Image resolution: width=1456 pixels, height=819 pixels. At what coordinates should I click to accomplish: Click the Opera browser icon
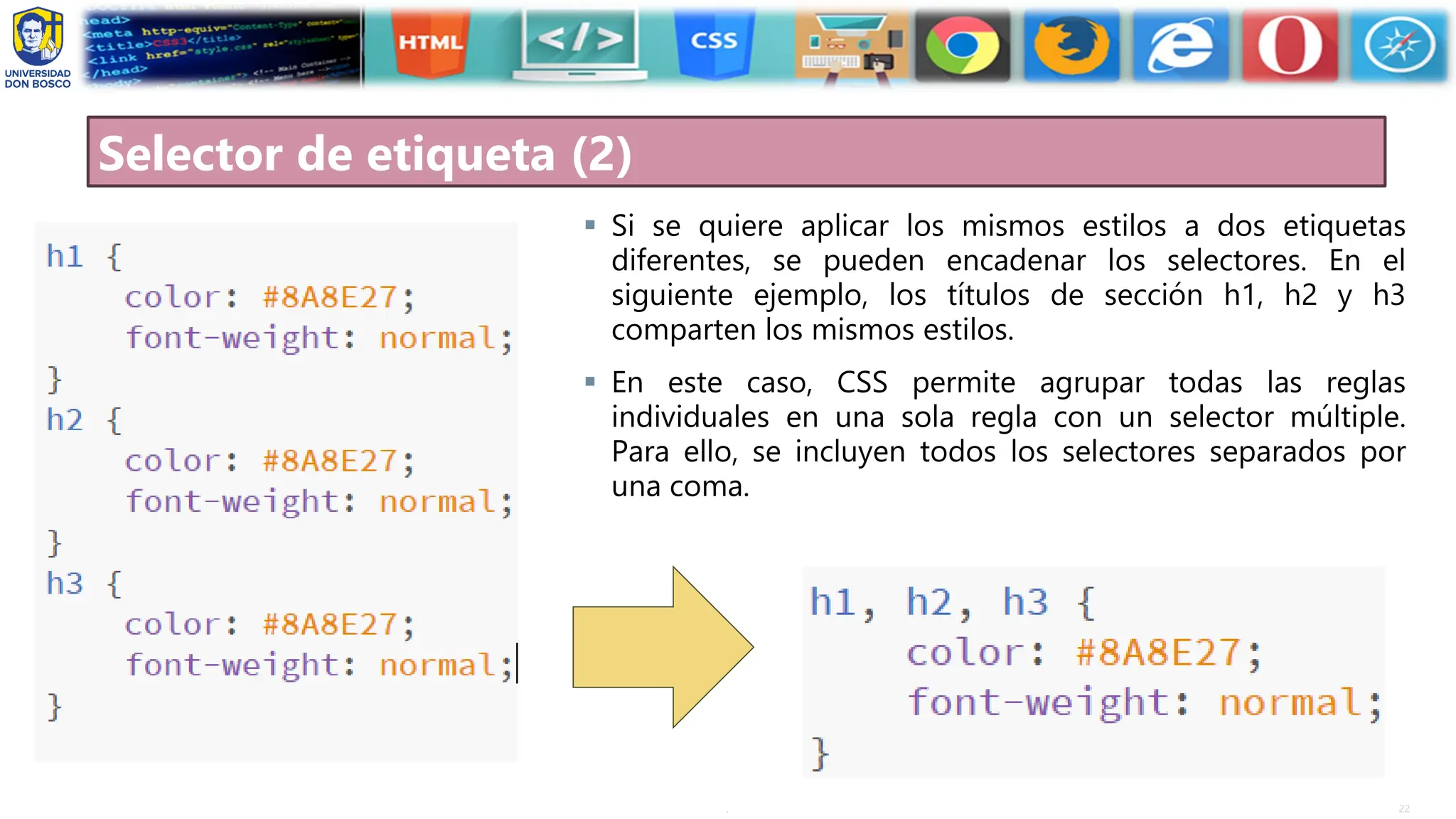click(1290, 45)
